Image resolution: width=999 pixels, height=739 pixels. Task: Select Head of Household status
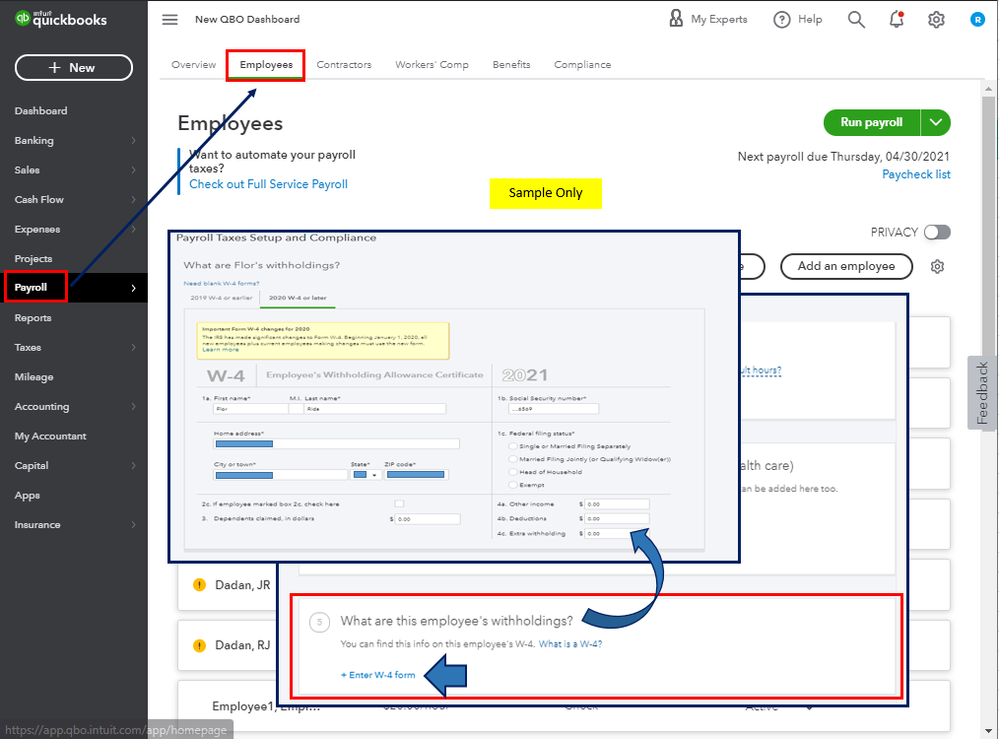pos(513,472)
